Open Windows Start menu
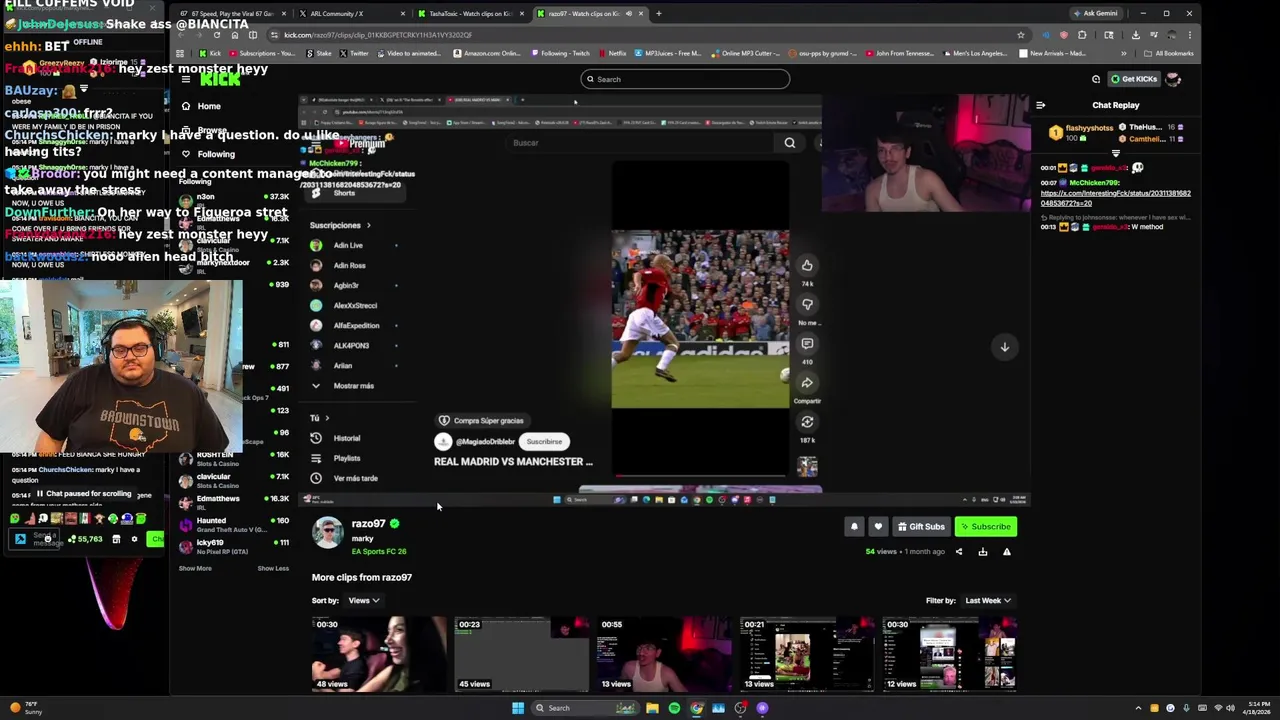This screenshot has width=1280, height=720. click(518, 708)
